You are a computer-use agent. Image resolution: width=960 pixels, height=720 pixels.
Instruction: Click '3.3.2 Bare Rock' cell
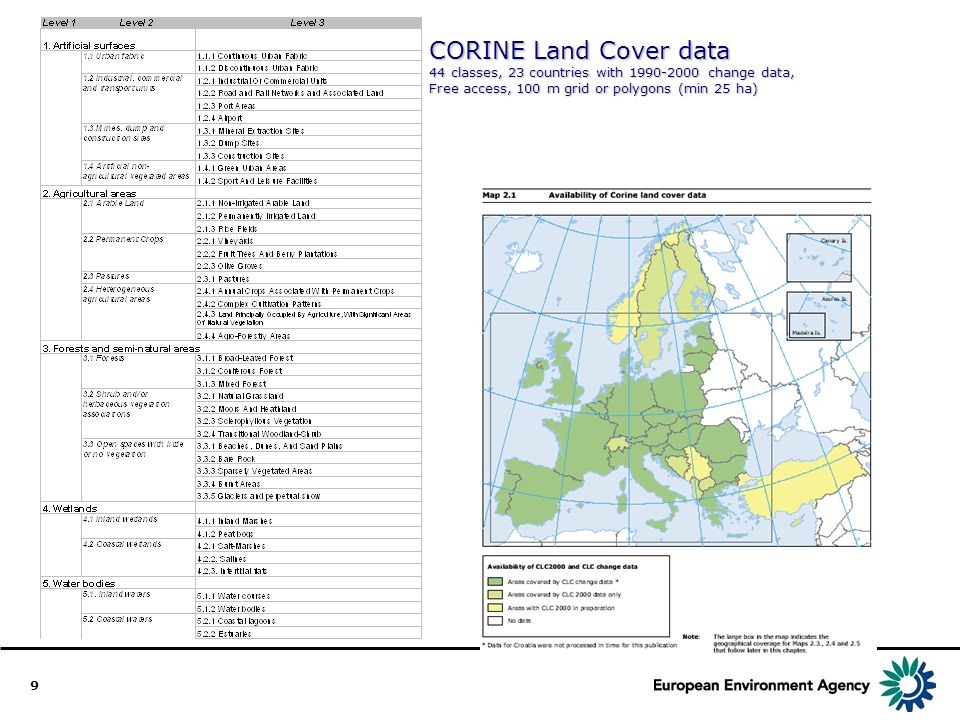(309, 459)
